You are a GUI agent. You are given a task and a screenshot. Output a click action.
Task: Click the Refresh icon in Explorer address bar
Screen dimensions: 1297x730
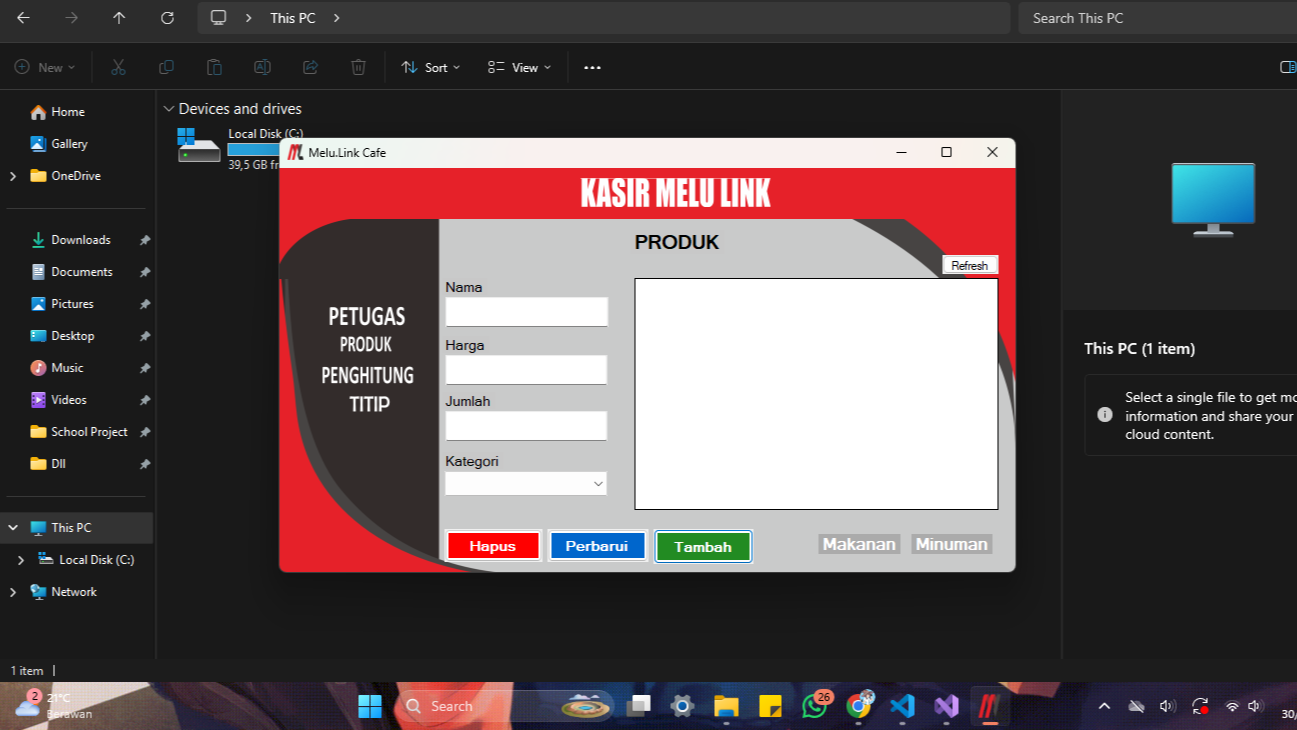tap(167, 17)
